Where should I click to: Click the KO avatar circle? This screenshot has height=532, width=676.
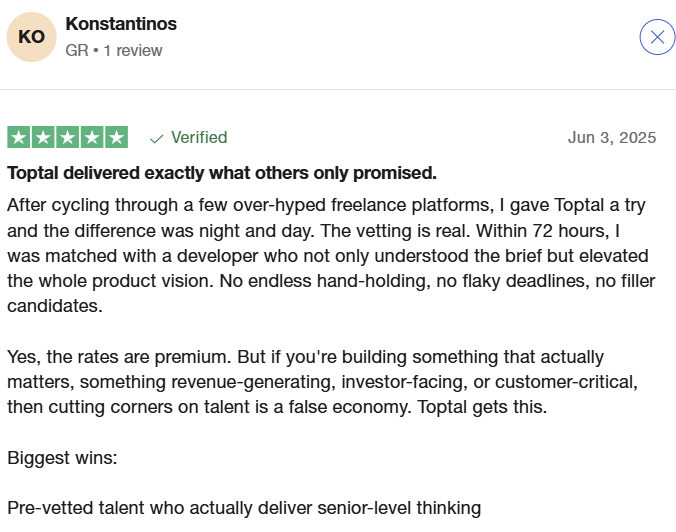[31, 37]
